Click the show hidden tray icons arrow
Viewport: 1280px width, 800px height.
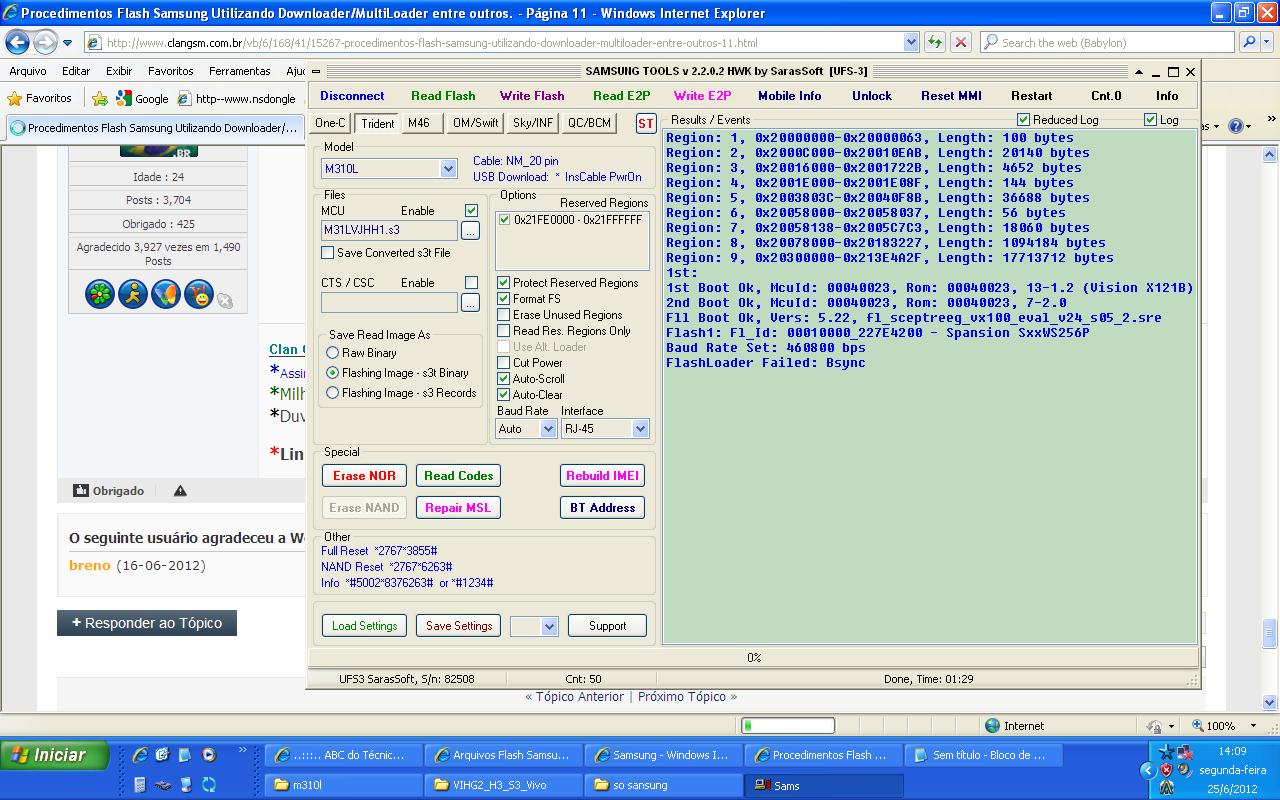coord(1147,770)
